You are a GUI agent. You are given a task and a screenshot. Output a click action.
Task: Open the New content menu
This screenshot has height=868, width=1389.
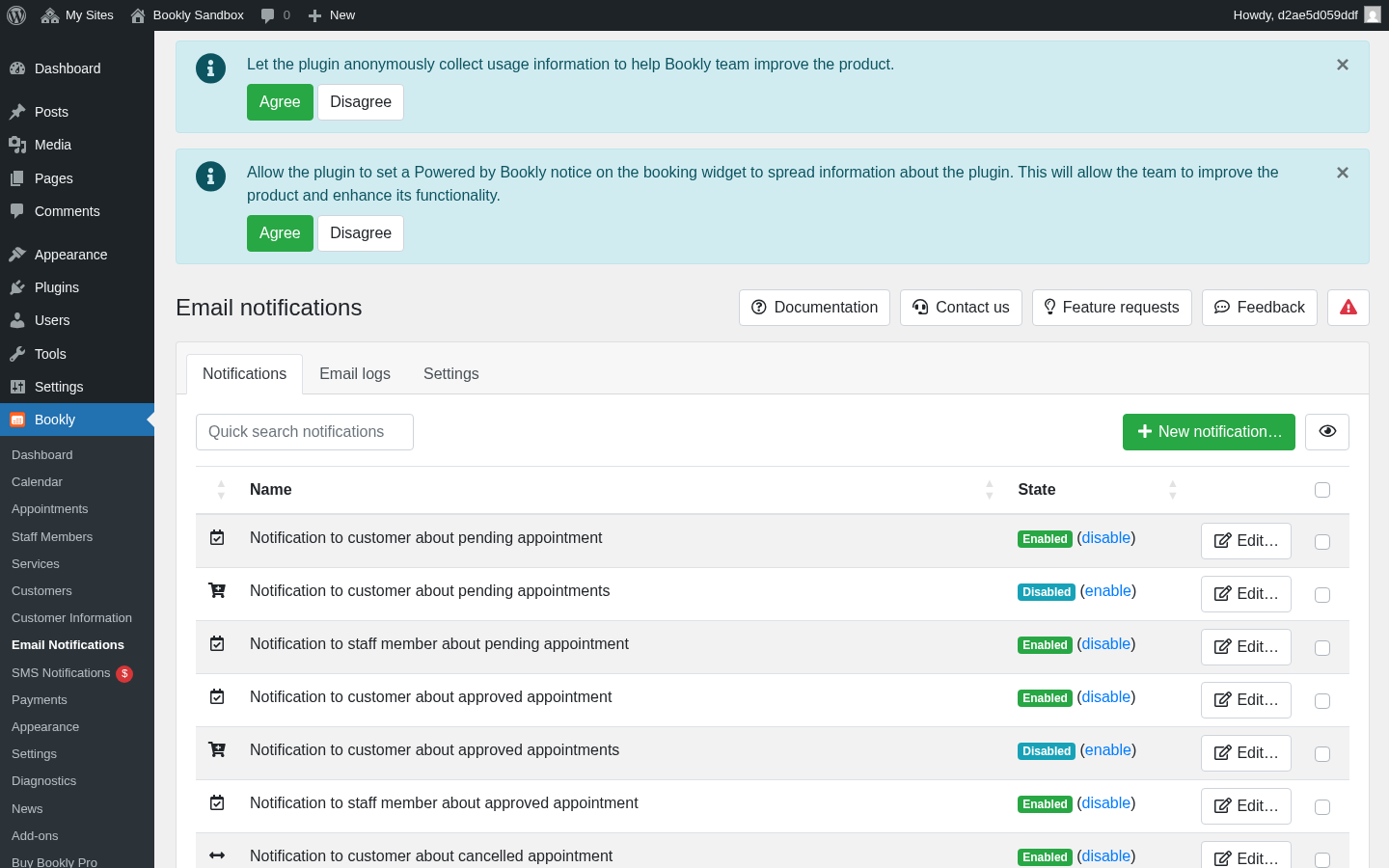click(x=331, y=15)
